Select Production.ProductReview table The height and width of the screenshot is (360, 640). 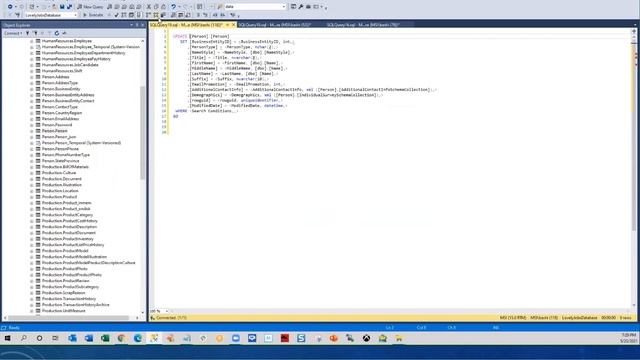coord(66,280)
